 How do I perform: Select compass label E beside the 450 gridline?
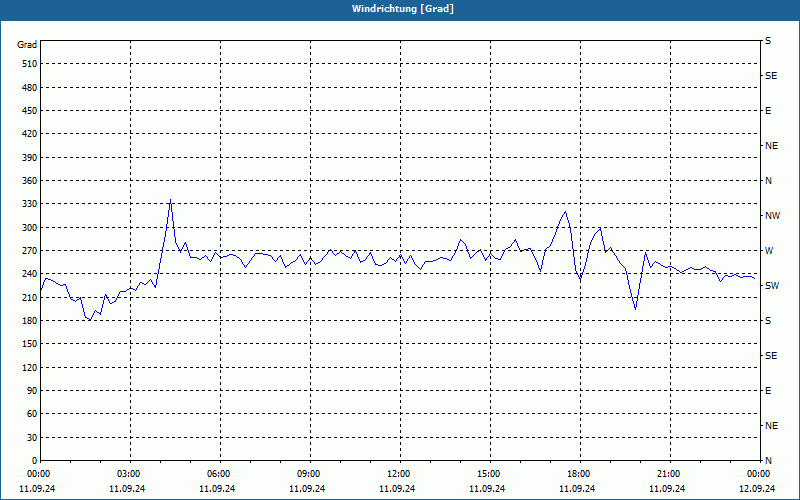coord(768,111)
